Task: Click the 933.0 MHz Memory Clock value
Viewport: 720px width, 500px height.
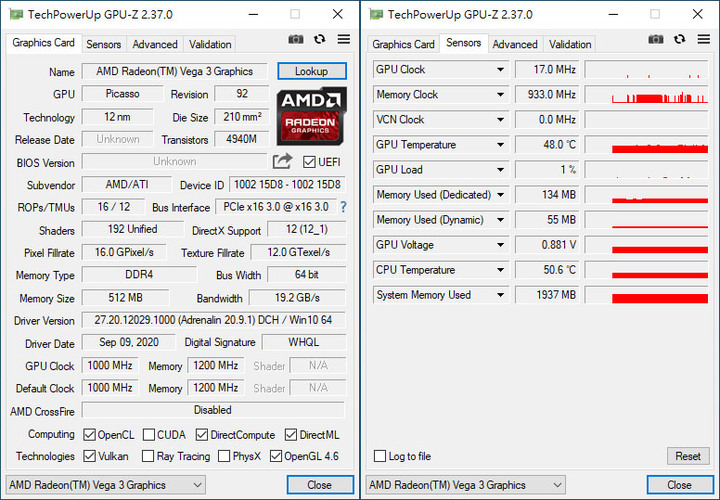Action: (547, 95)
